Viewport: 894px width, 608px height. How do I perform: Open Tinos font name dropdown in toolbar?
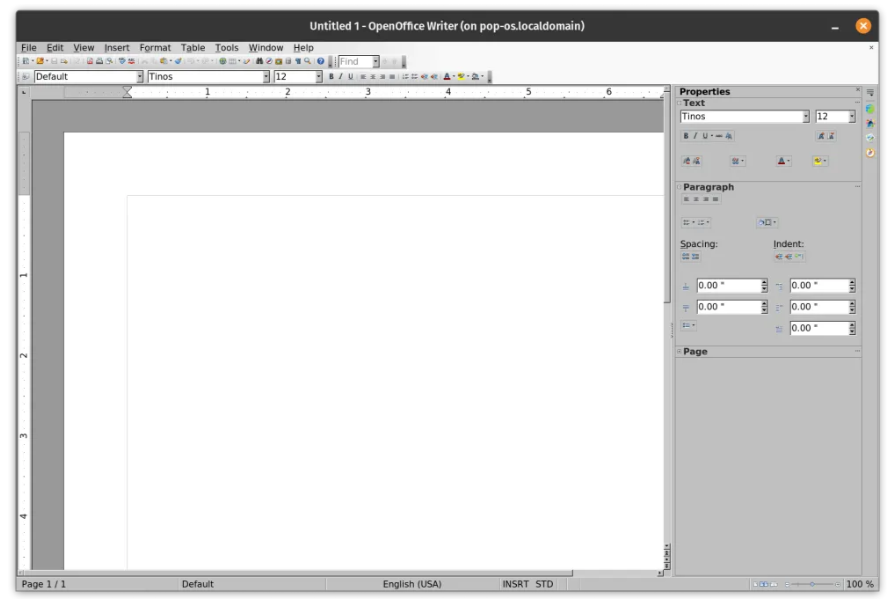pos(266,76)
